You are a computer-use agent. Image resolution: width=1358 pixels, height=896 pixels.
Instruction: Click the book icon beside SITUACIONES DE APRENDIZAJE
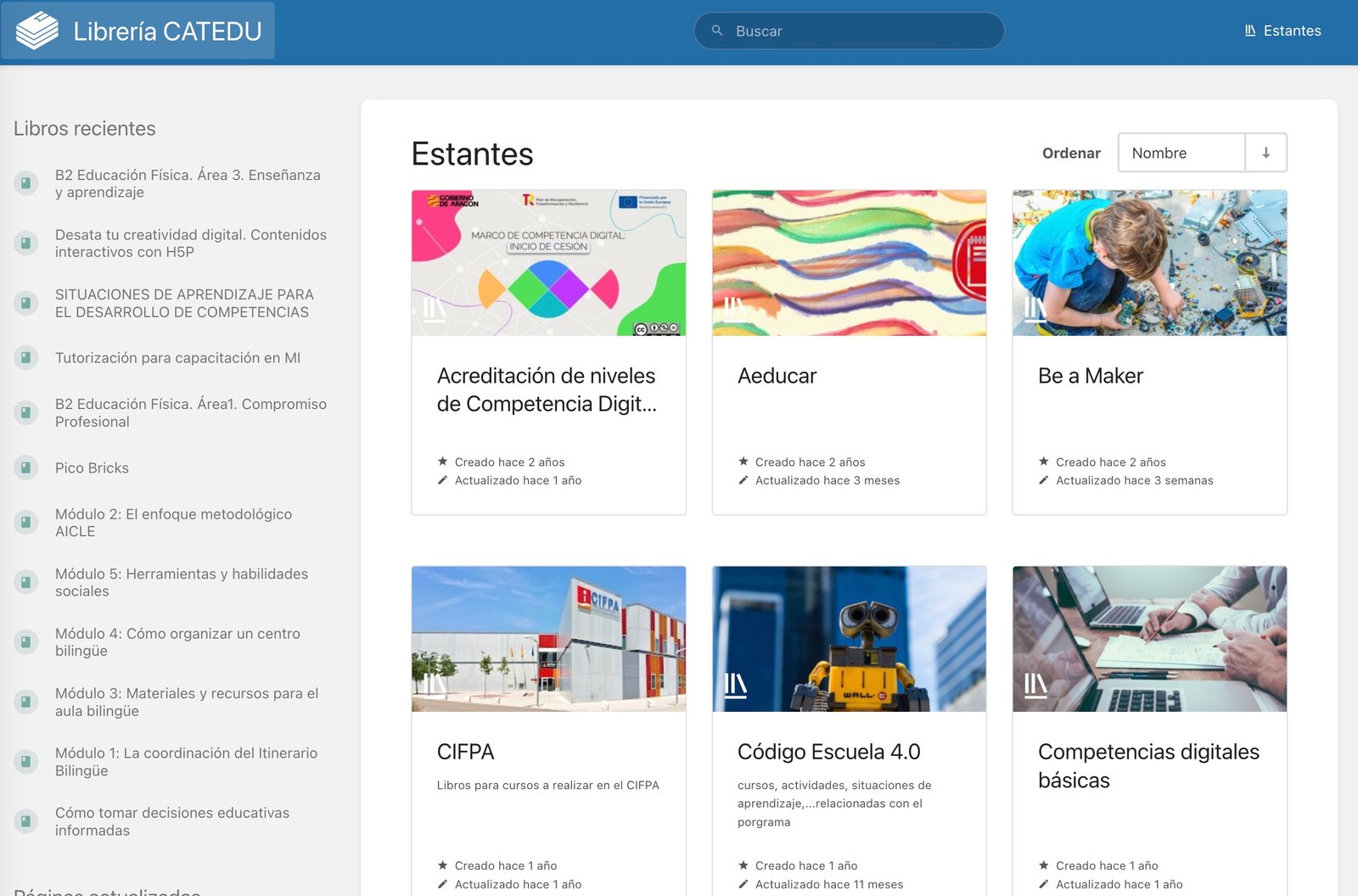point(25,303)
